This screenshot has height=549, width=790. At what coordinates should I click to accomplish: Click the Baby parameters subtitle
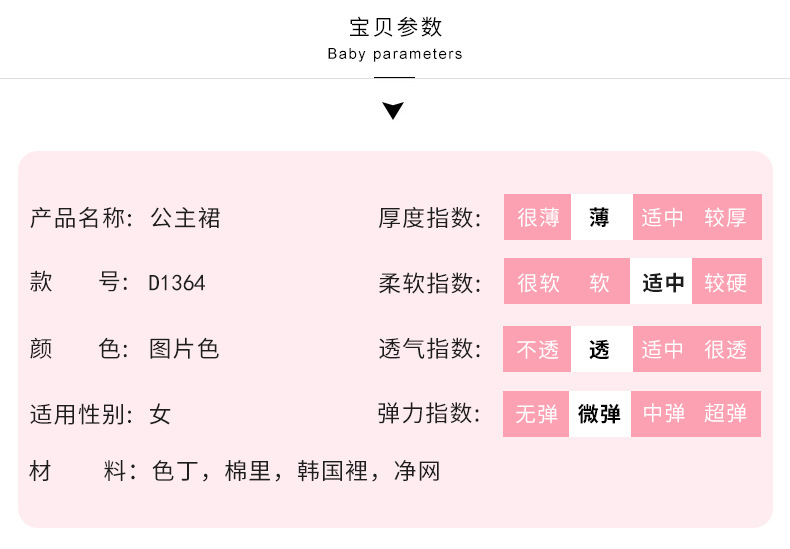pos(395,54)
